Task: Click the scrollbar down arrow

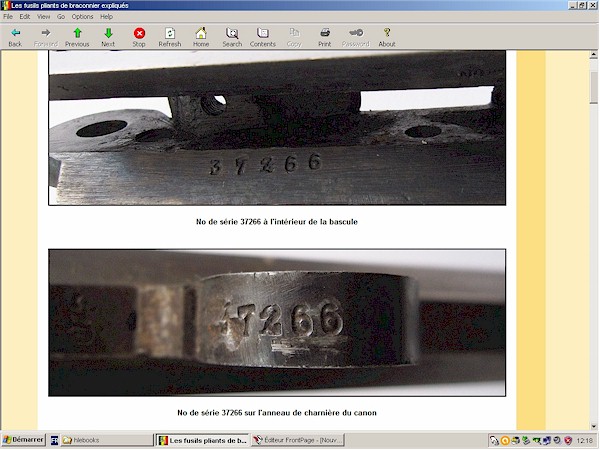Action: (593, 426)
